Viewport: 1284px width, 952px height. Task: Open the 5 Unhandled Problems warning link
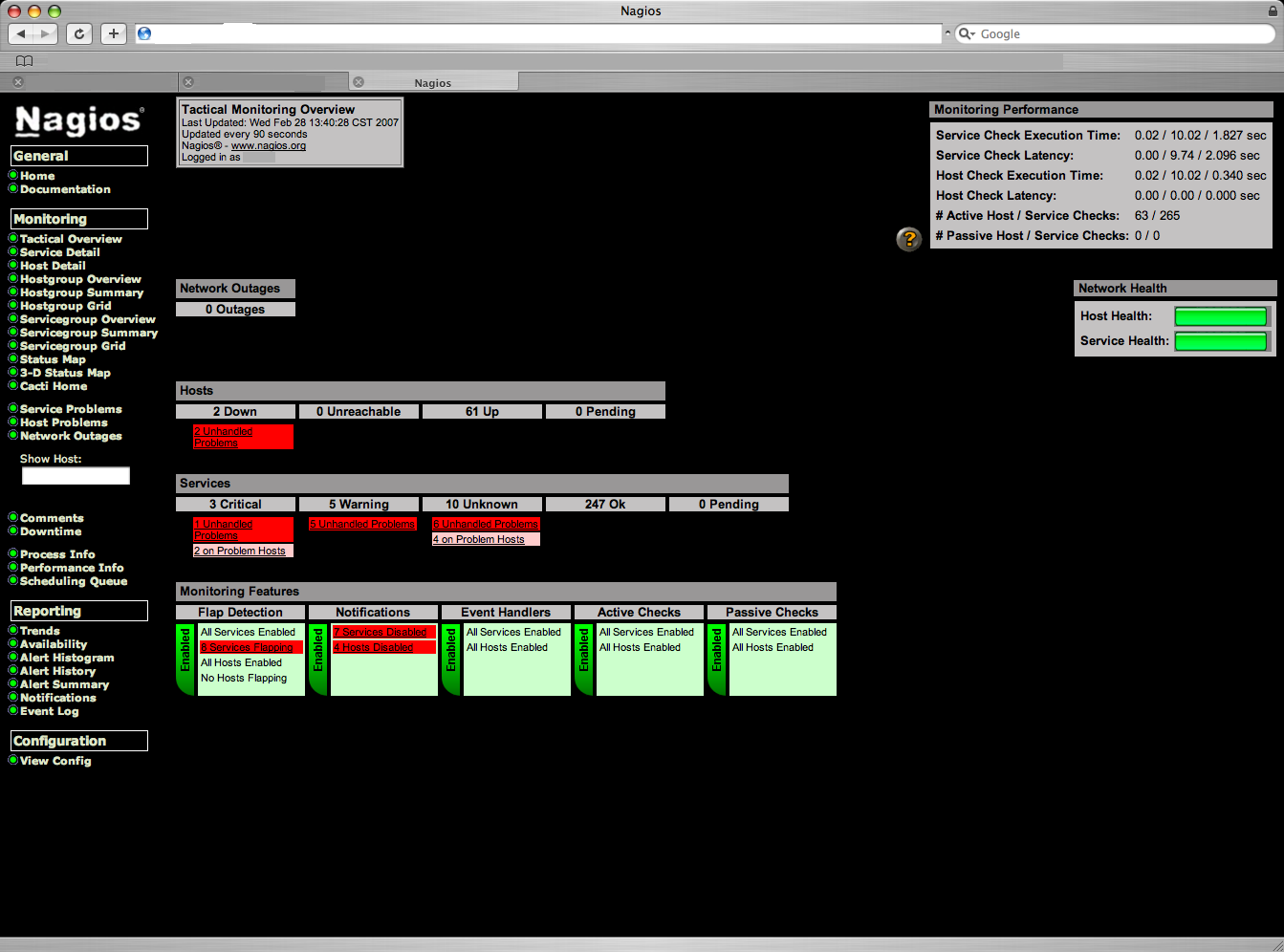click(362, 524)
